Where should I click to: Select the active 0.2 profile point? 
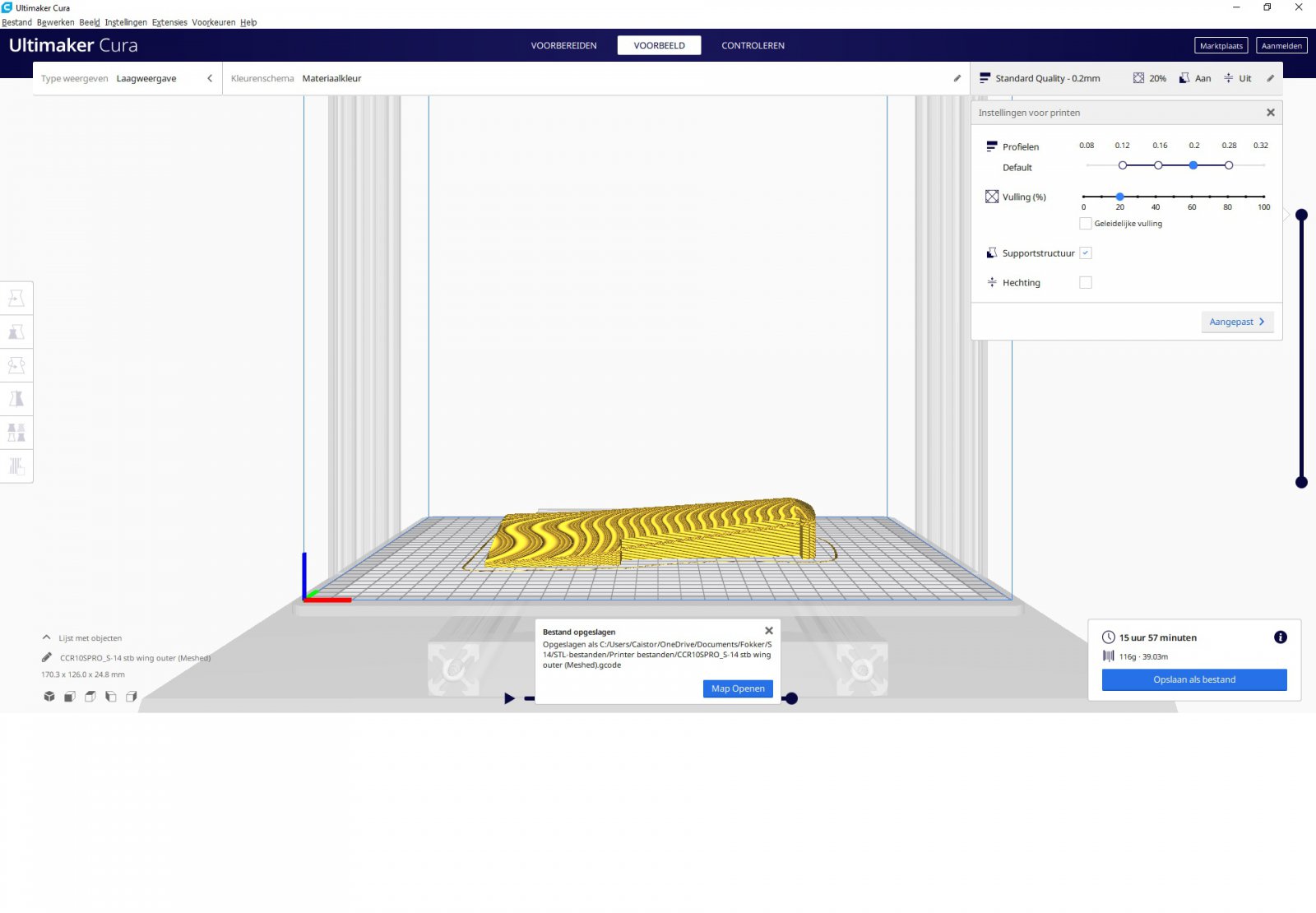coord(1193,165)
